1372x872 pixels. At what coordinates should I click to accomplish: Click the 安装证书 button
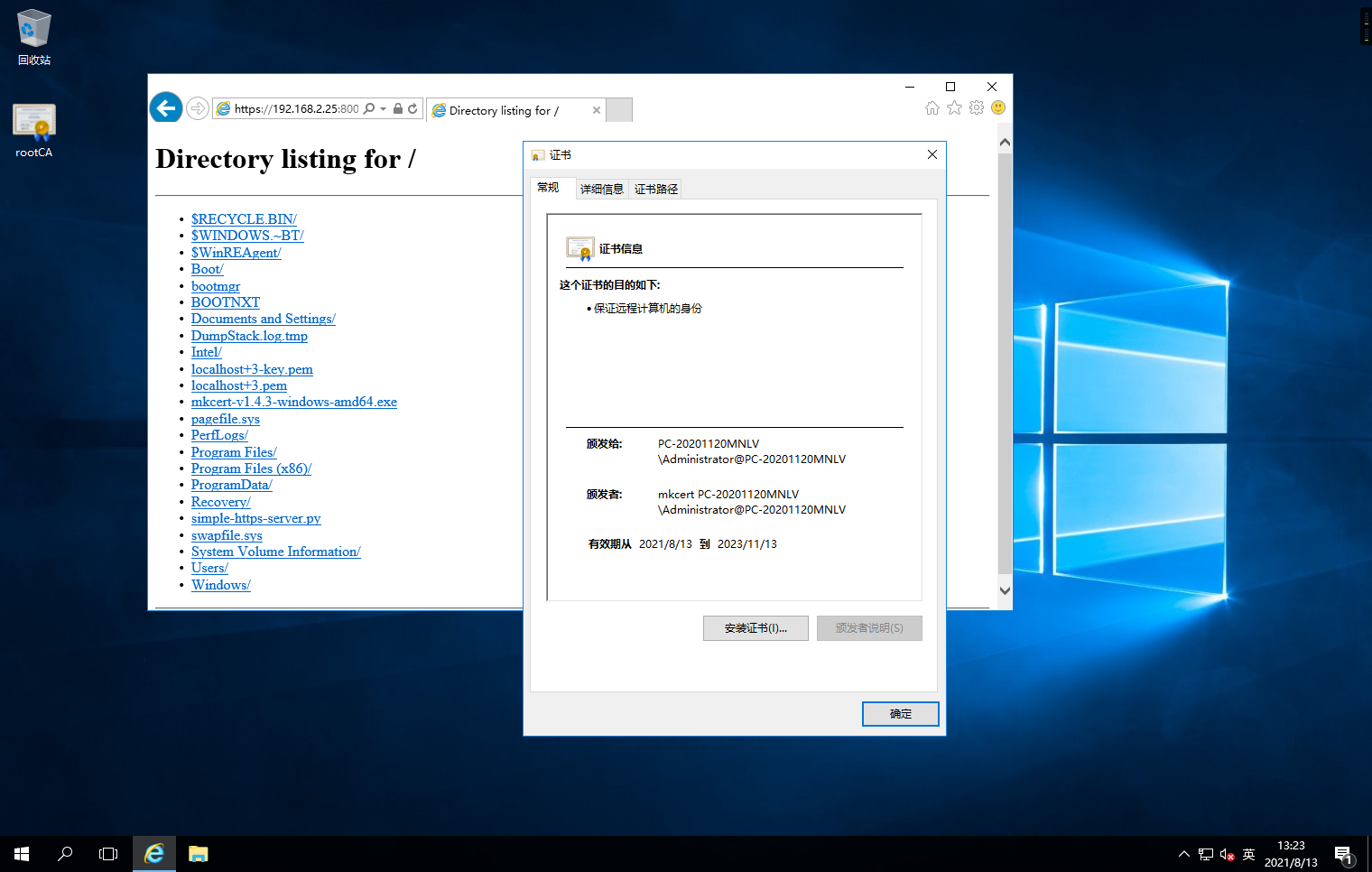pyautogui.click(x=756, y=628)
